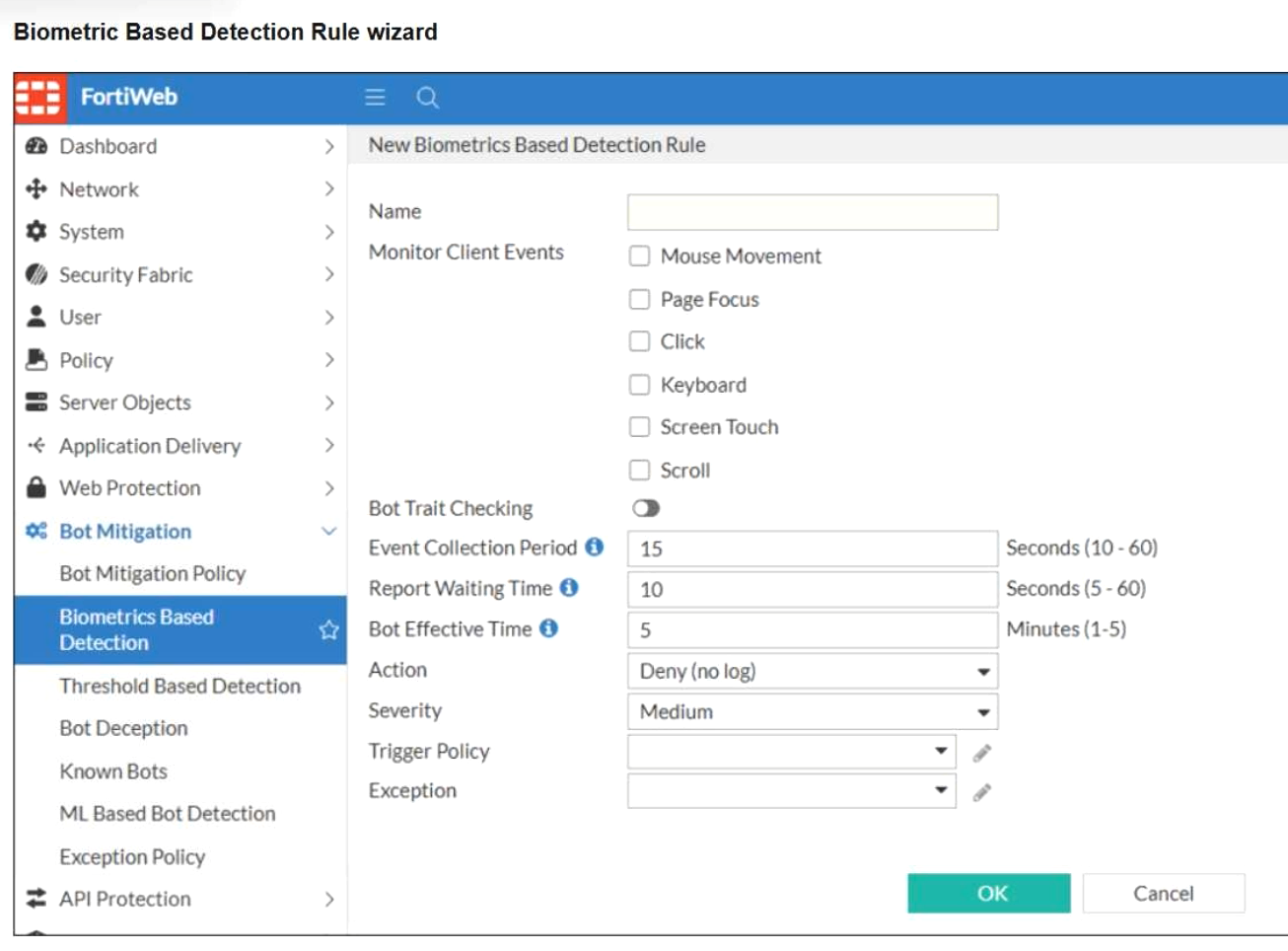Viewport: 1288px width, 951px height.
Task: Open Exception Policy page
Action: pos(132,856)
